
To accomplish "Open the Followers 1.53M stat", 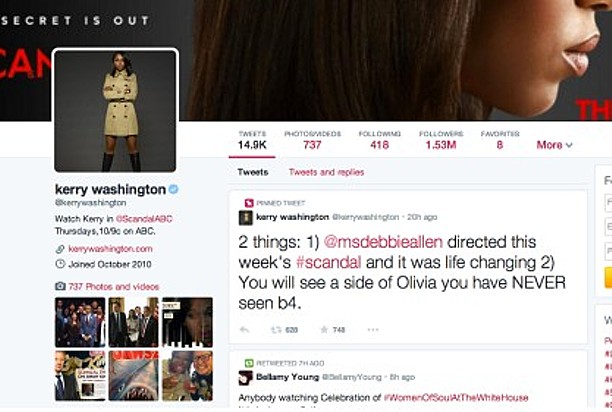I will pos(441,140).
